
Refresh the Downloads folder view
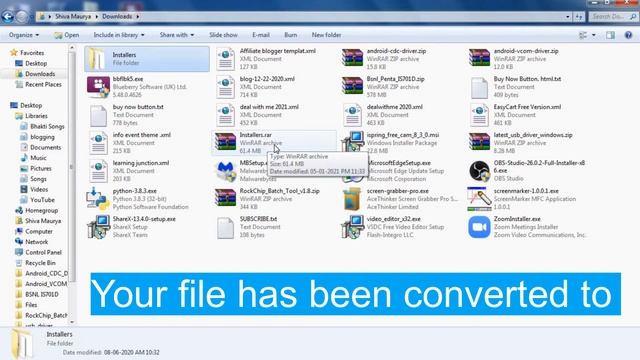point(579,16)
